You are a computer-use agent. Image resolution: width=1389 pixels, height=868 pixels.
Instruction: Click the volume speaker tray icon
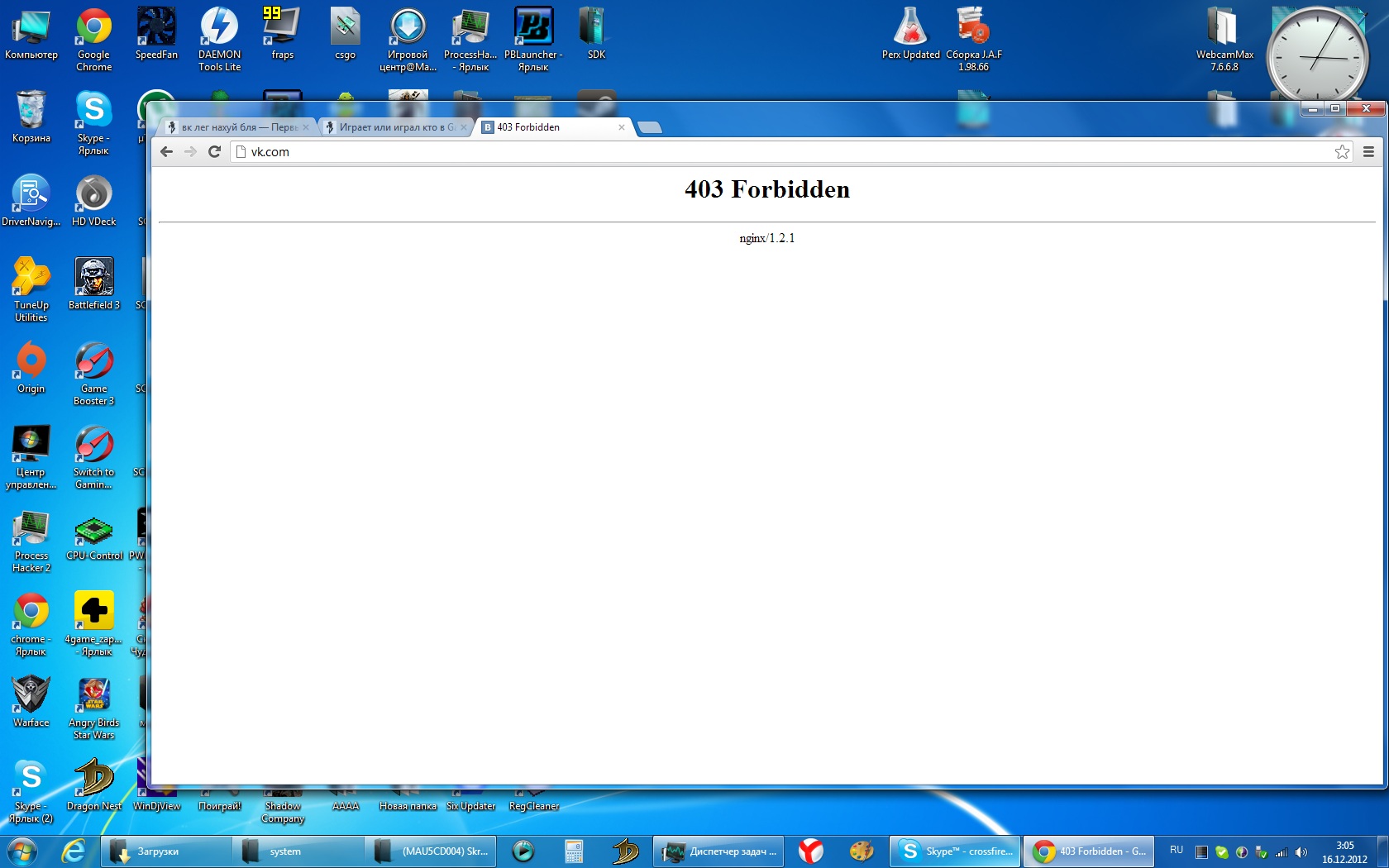click(x=1301, y=851)
